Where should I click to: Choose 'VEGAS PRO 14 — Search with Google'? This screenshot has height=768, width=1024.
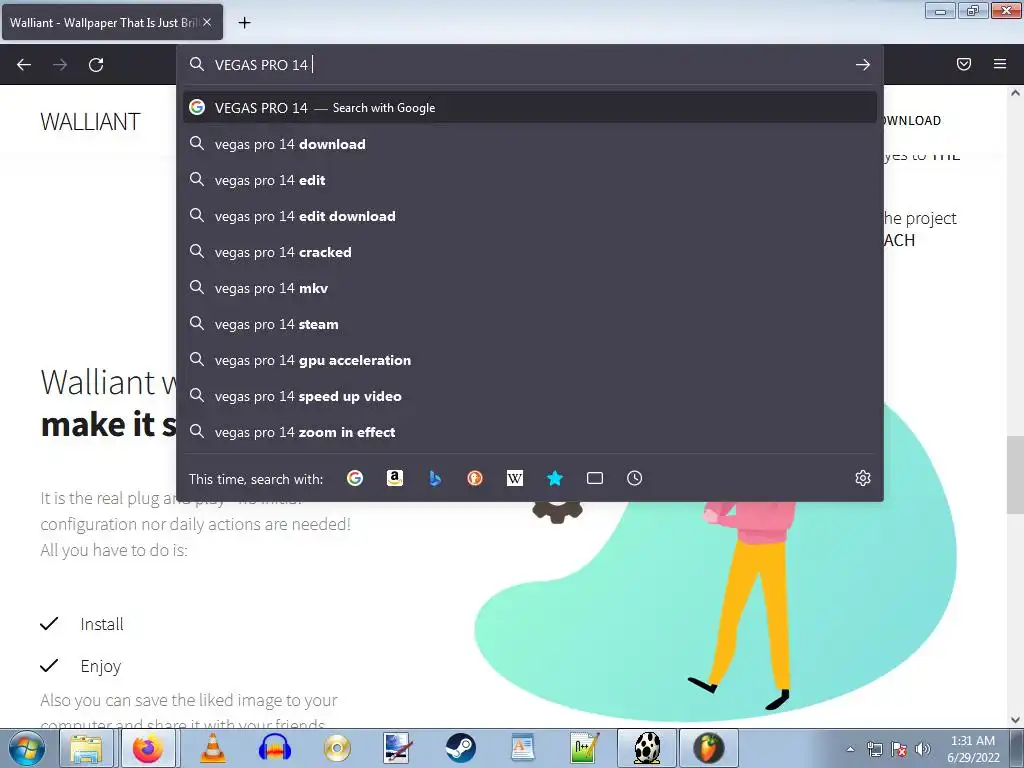[530, 108]
